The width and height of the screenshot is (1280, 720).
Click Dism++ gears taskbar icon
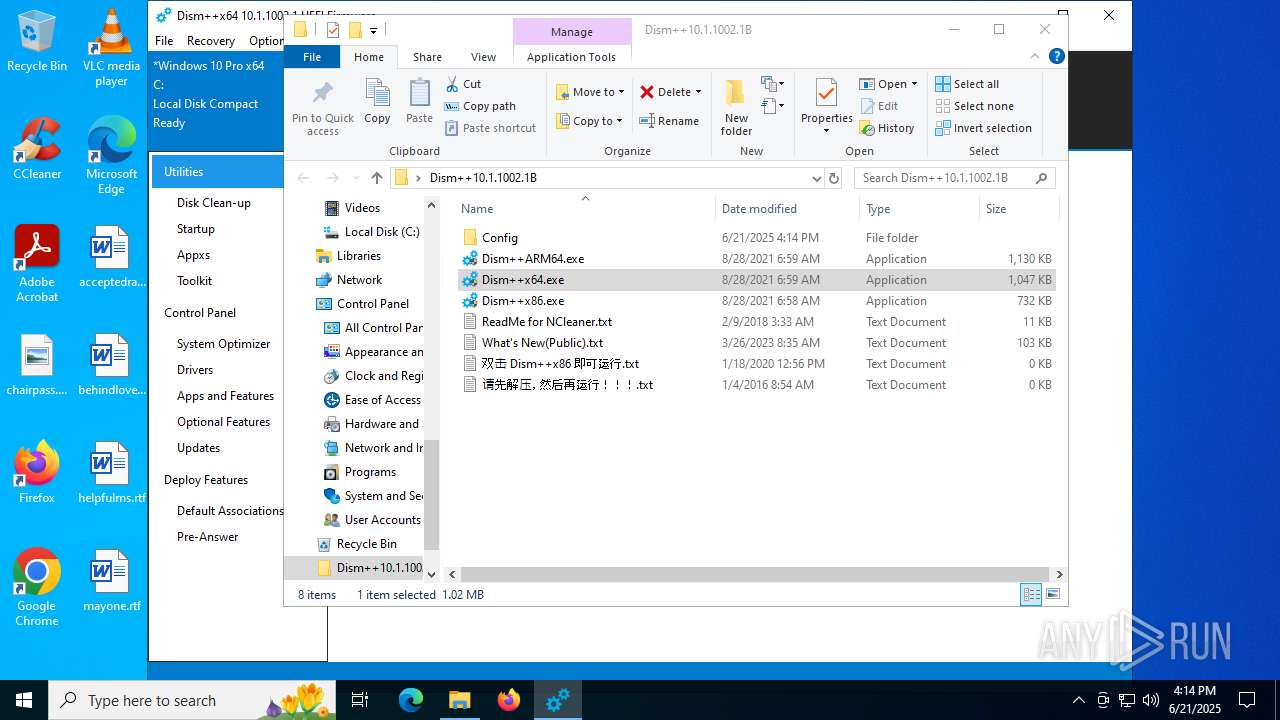[x=557, y=700]
